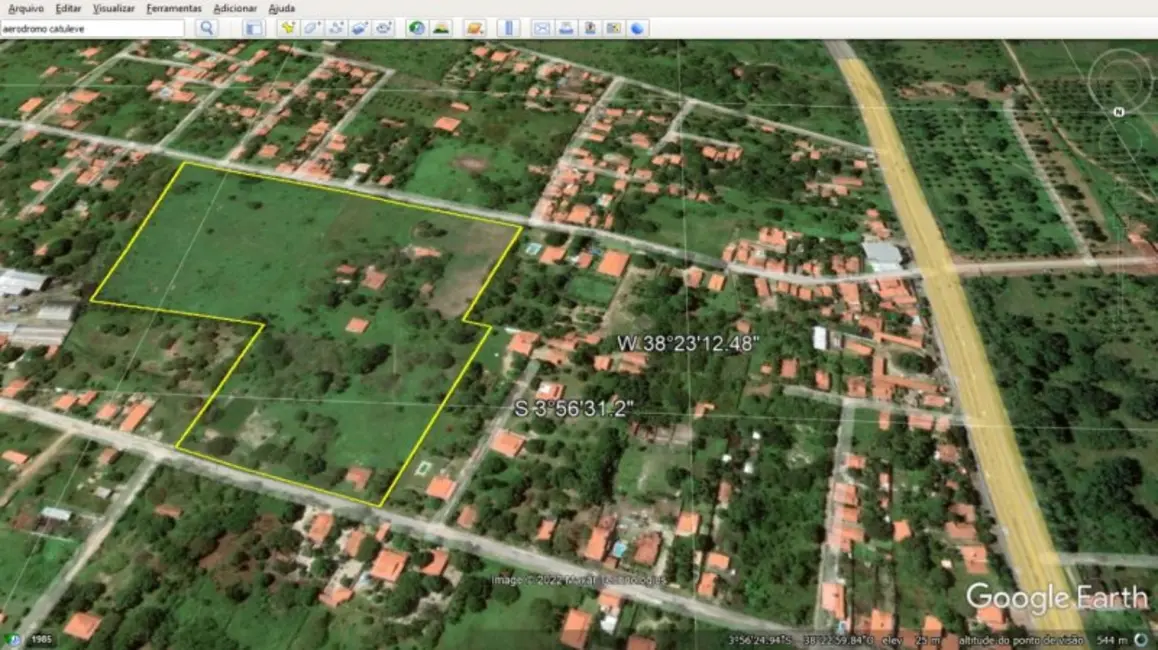Select the Add Polygon tool
This screenshot has width=1158, height=650.
click(312, 28)
